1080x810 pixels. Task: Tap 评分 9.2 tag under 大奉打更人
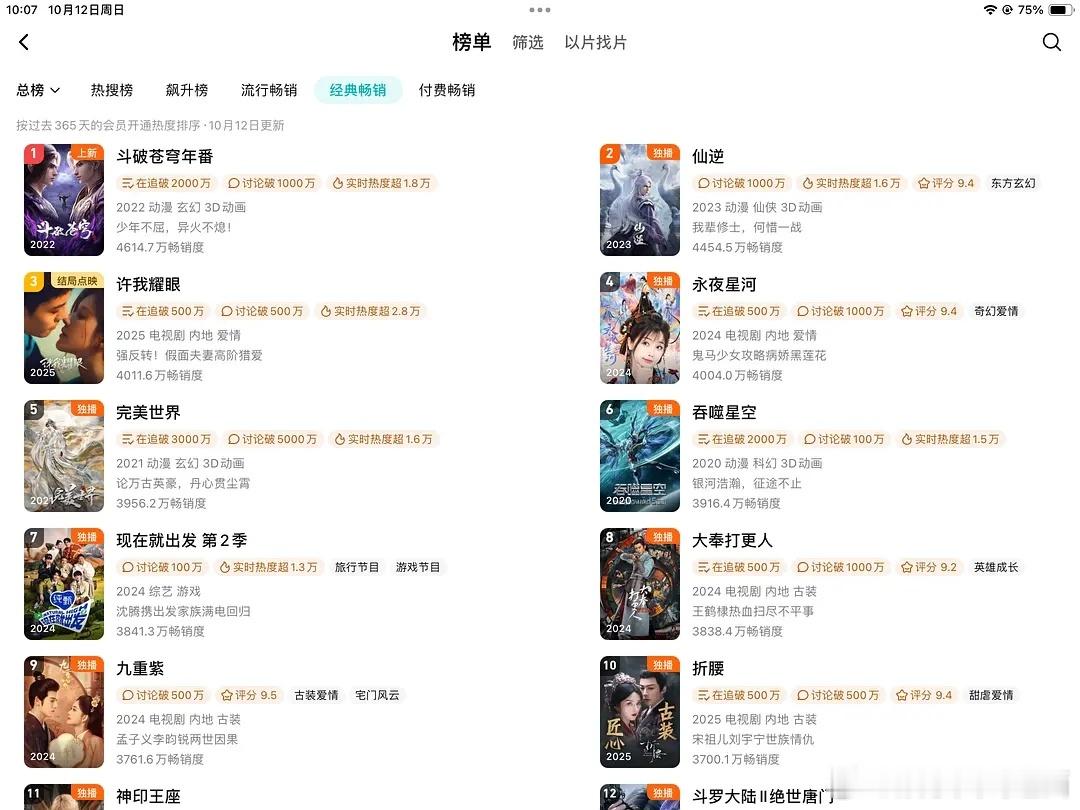point(929,568)
